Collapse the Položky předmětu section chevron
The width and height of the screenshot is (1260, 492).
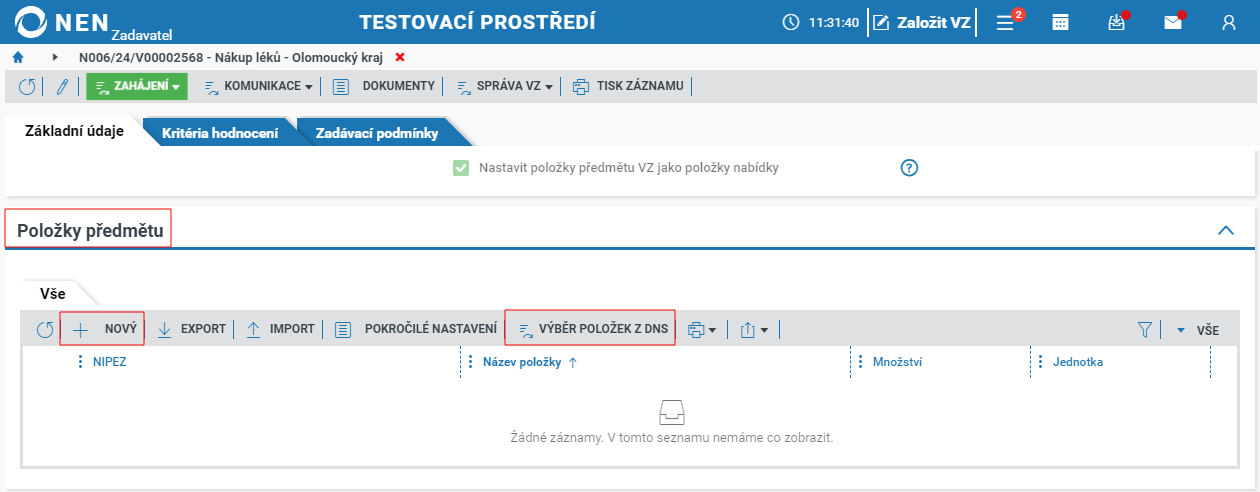(1226, 230)
